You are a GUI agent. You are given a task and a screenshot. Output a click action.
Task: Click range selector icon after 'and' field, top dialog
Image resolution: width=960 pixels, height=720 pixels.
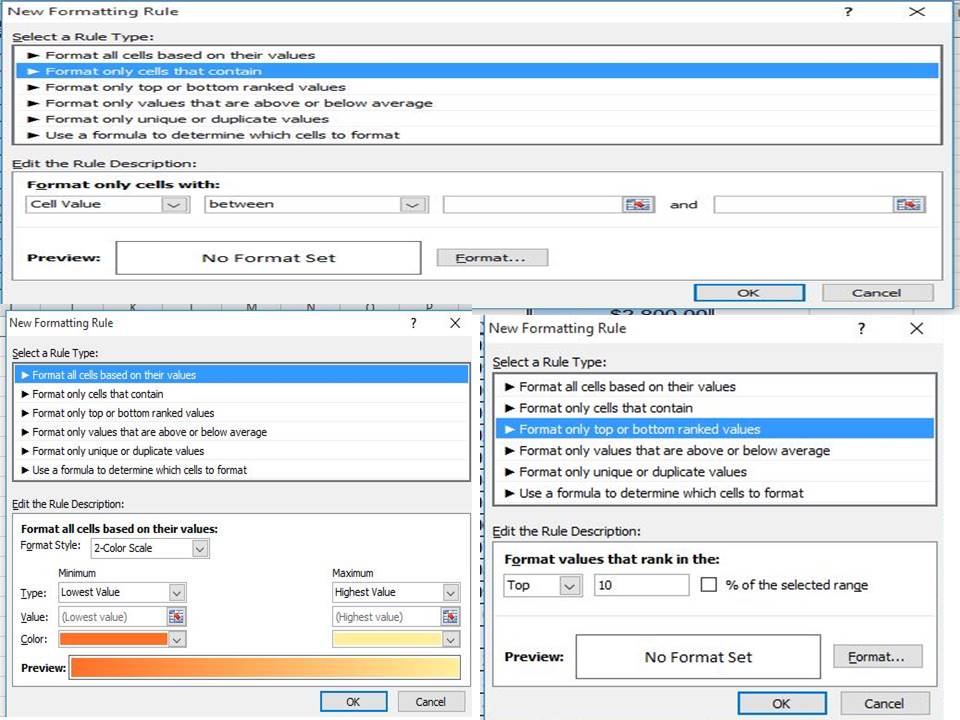pos(909,204)
